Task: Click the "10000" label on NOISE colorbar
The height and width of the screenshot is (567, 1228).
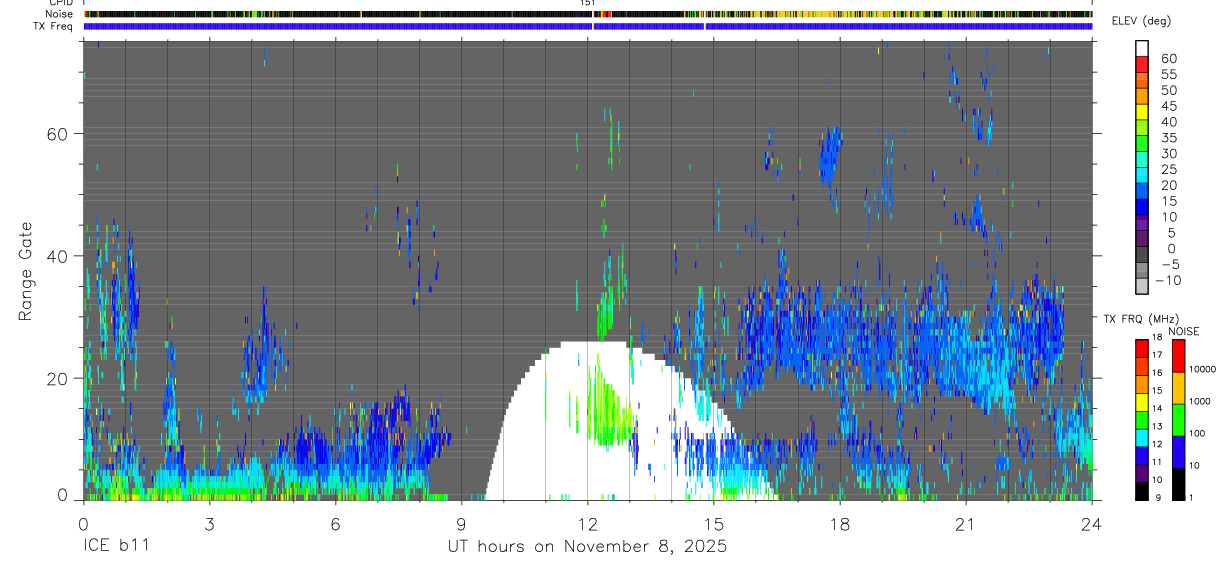Action: coord(1202,369)
